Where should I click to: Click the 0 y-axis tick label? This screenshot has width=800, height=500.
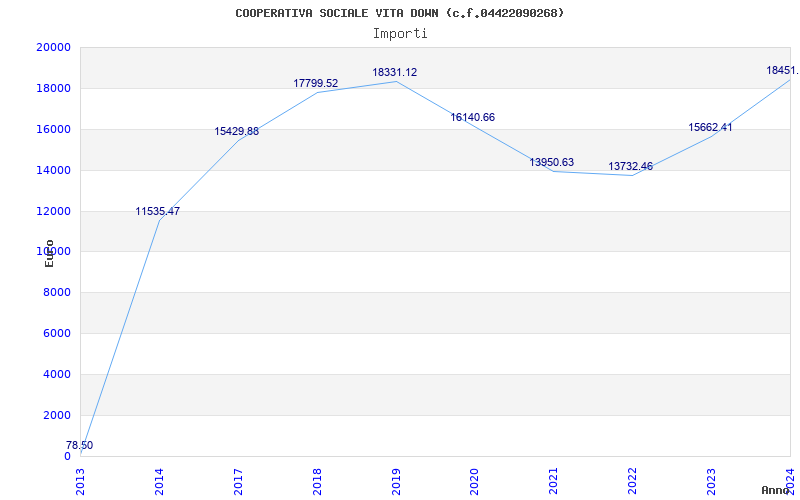[67, 456]
